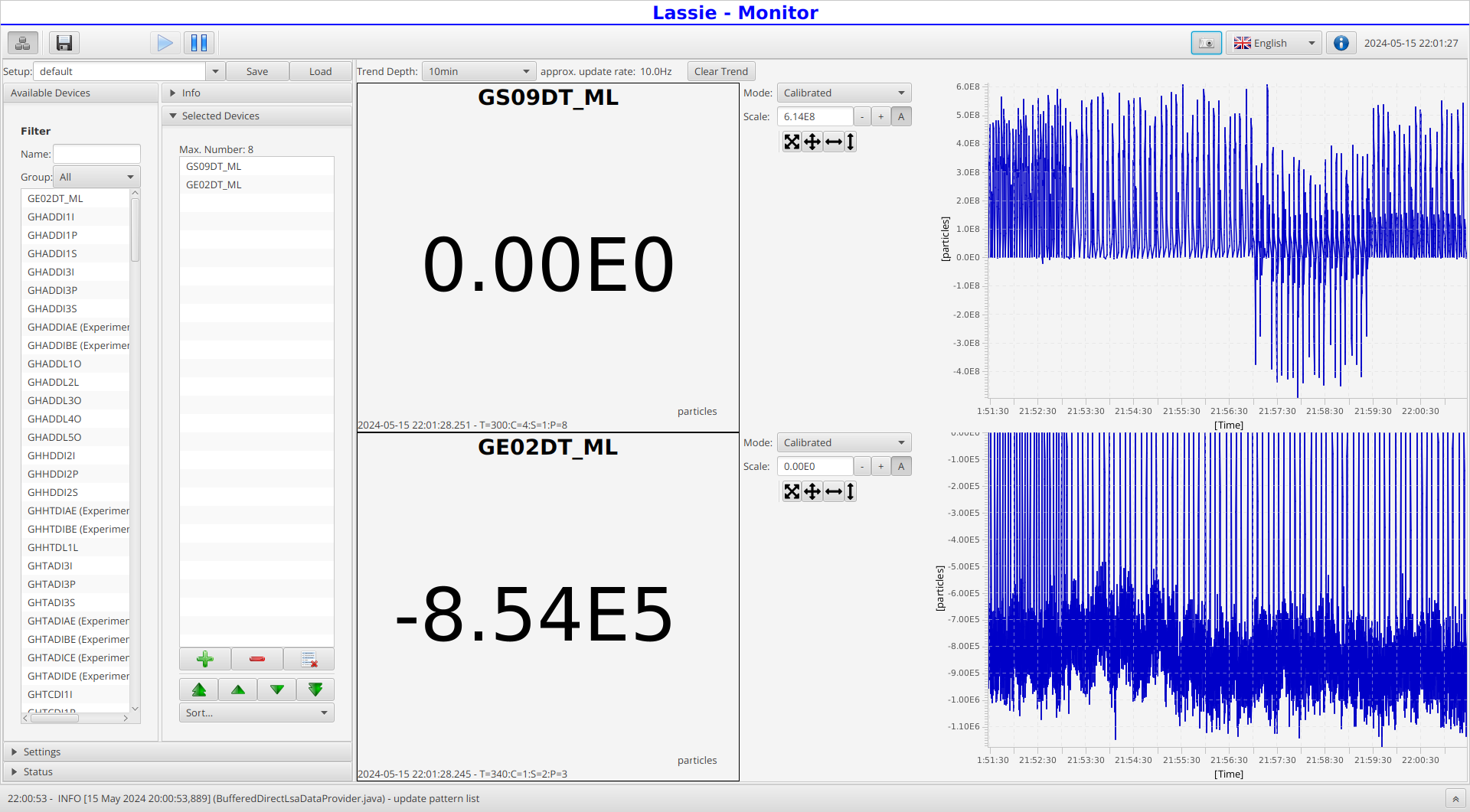Click GS09DT_ML chart horizontal zoom icon
The width and height of the screenshot is (1470, 812).
tap(834, 142)
